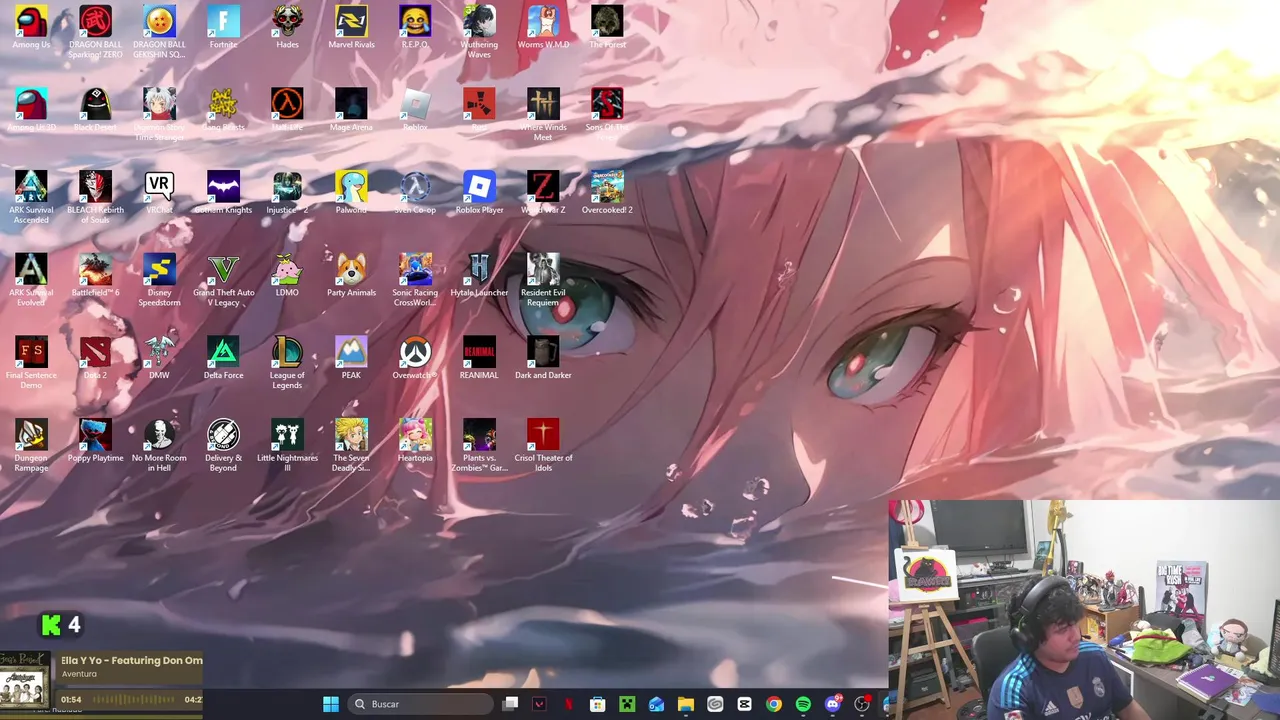Open the Marvel Rivals shortcut
The image size is (1280, 720).
point(351,28)
